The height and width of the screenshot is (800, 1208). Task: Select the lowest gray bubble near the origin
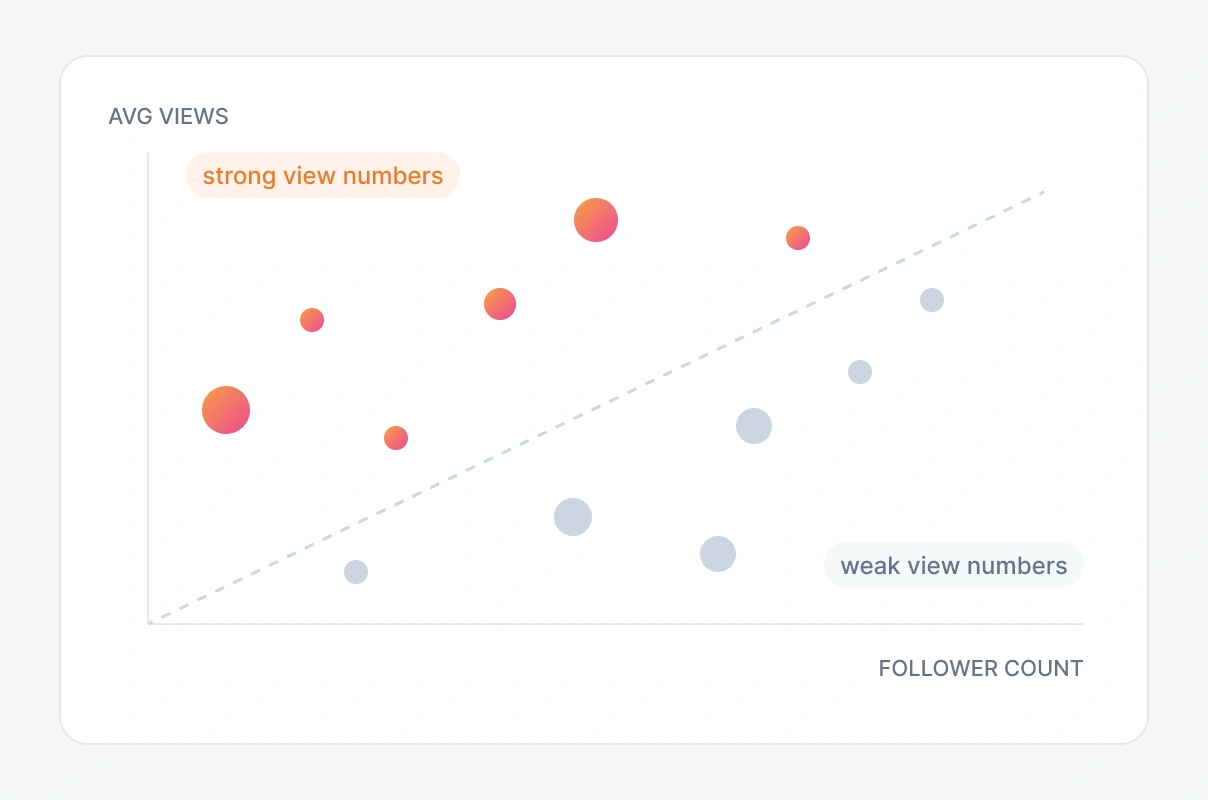pos(356,572)
